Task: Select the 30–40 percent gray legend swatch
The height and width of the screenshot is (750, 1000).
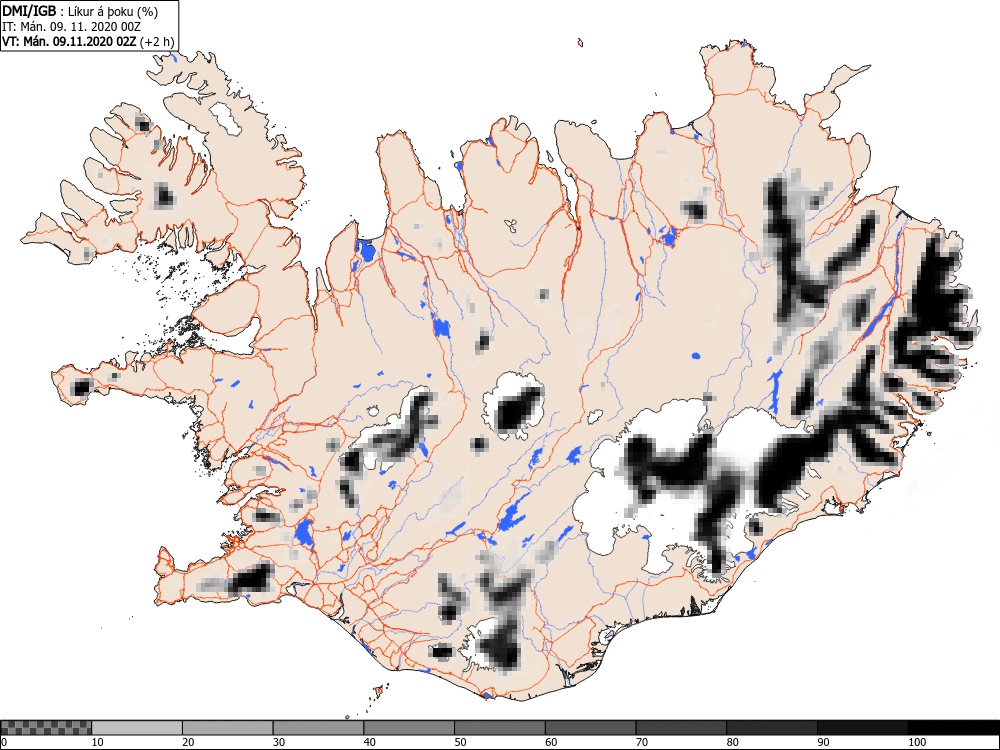Action: (x=318, y=728)
